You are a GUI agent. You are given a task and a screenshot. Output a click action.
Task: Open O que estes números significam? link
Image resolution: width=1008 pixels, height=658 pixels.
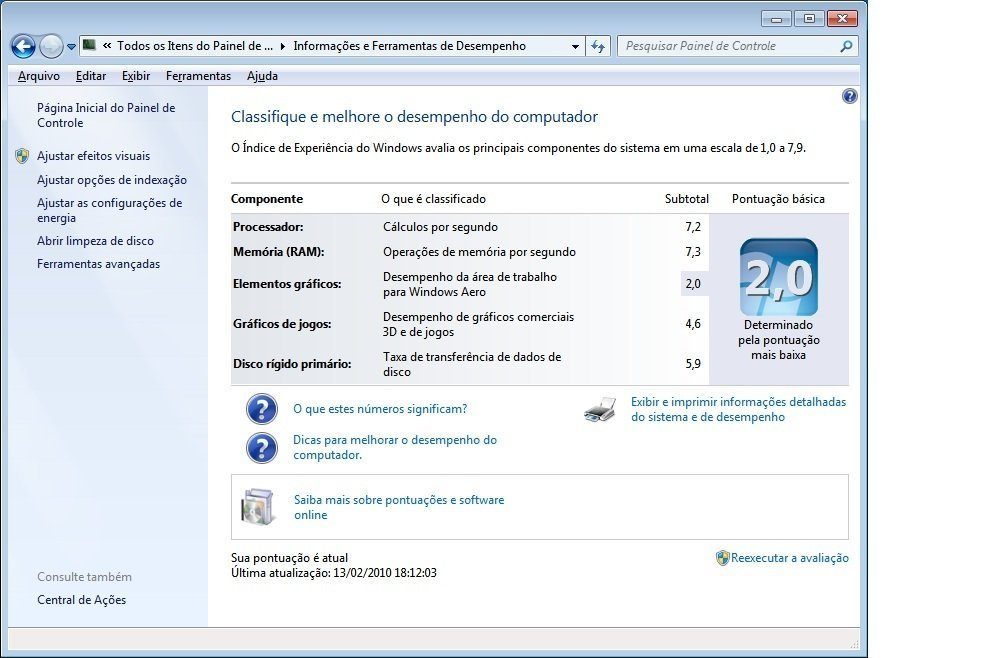click(x=380, y=409)
